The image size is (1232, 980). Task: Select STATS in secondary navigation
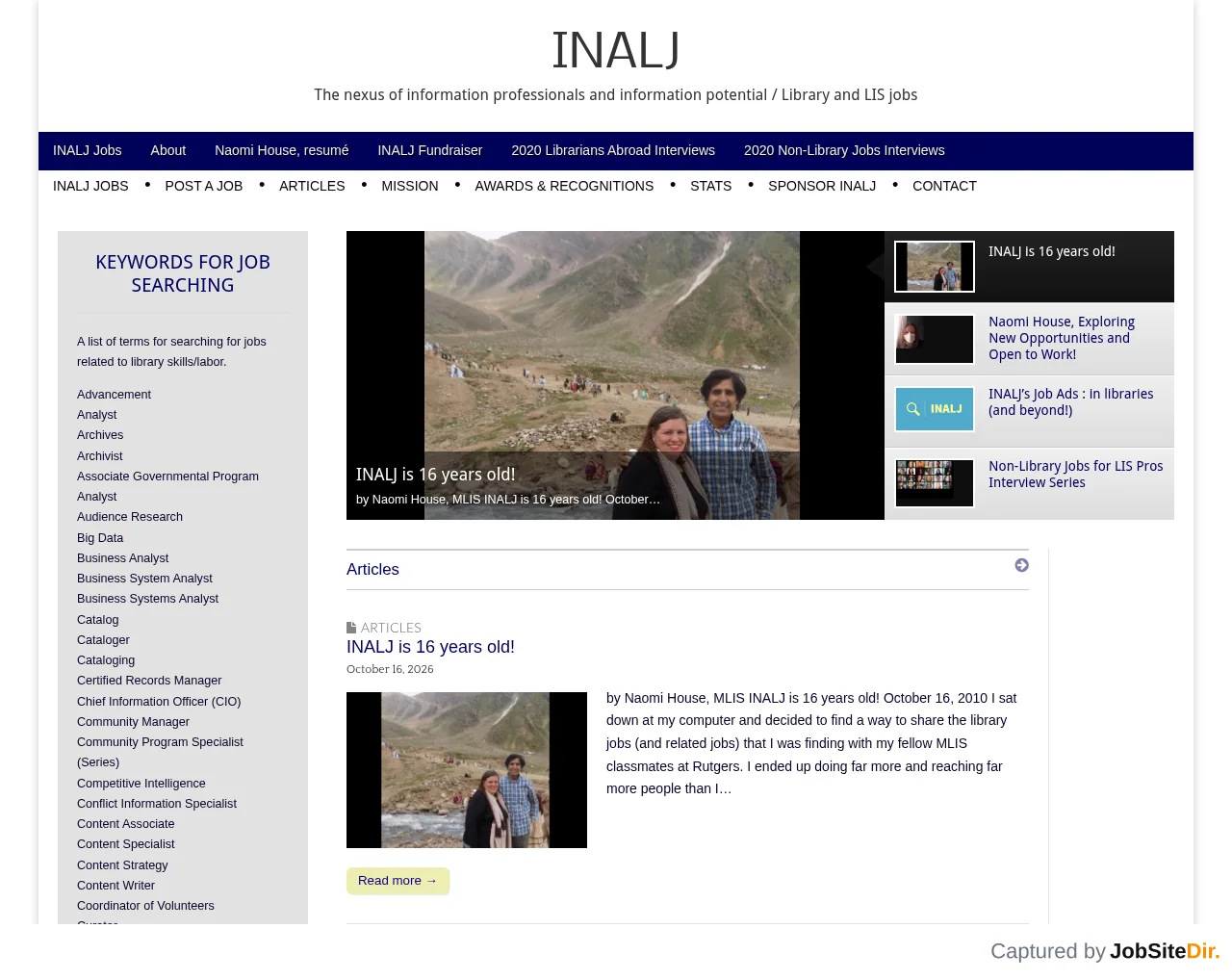[711, 186]
